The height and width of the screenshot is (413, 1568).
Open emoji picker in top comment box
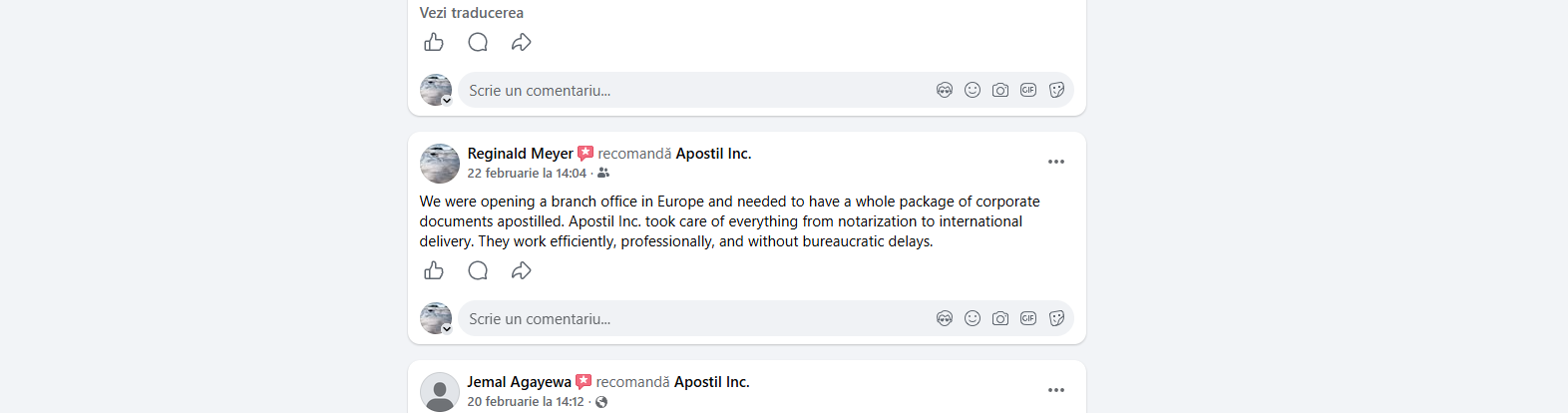(x=973, y=90)
